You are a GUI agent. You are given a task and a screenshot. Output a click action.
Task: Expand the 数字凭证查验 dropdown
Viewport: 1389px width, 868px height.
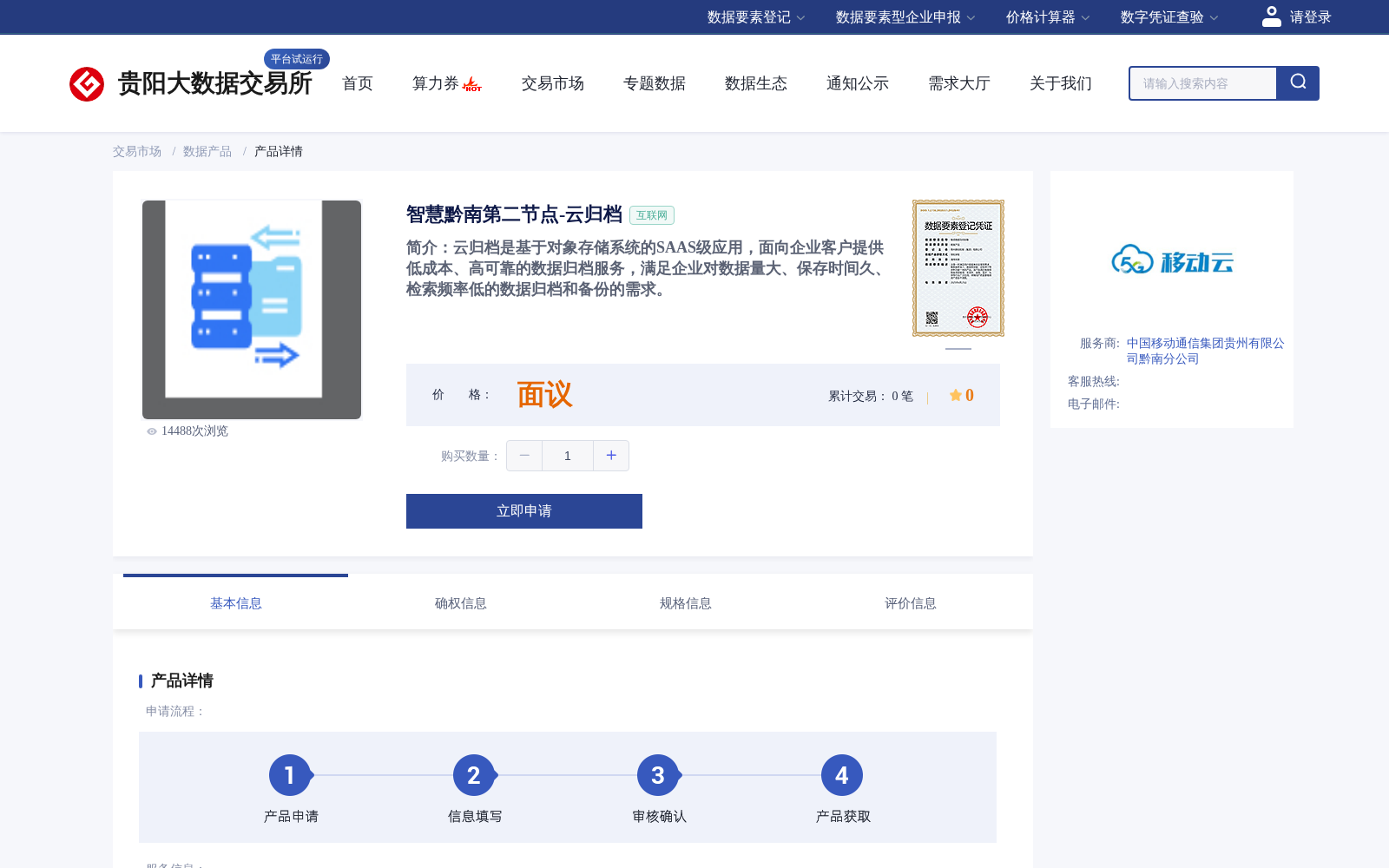pyautogui.click(x=1169, y=17)
